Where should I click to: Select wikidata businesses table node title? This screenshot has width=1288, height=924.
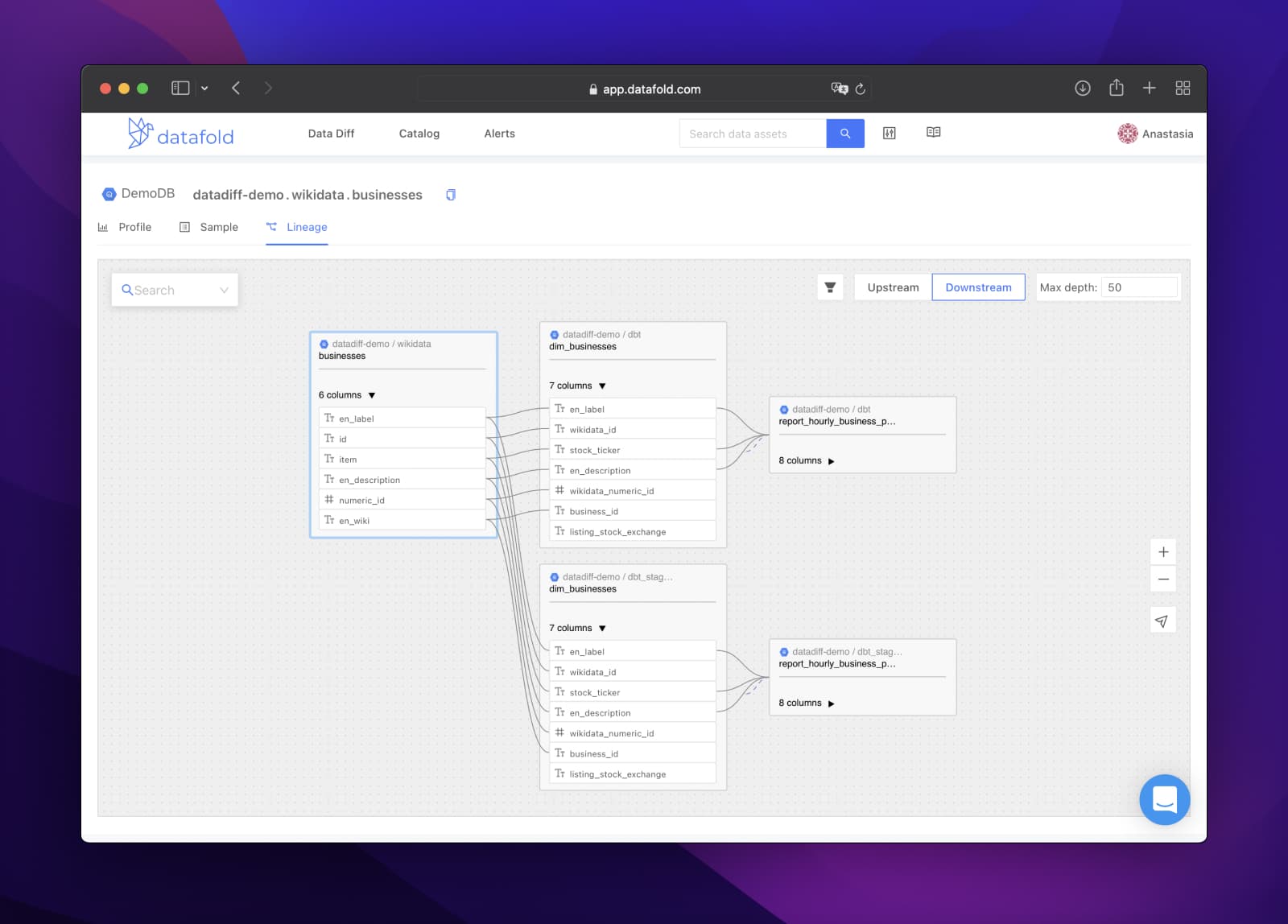pyautogui.click(x=342, y=356)
